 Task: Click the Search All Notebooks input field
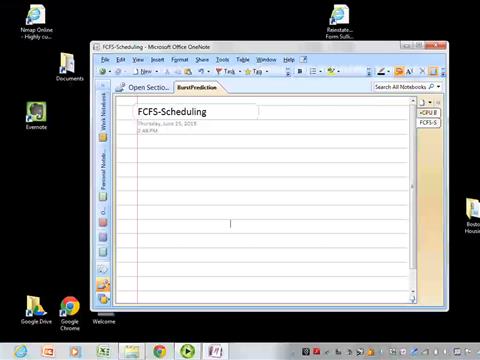(x=400, y=87)
